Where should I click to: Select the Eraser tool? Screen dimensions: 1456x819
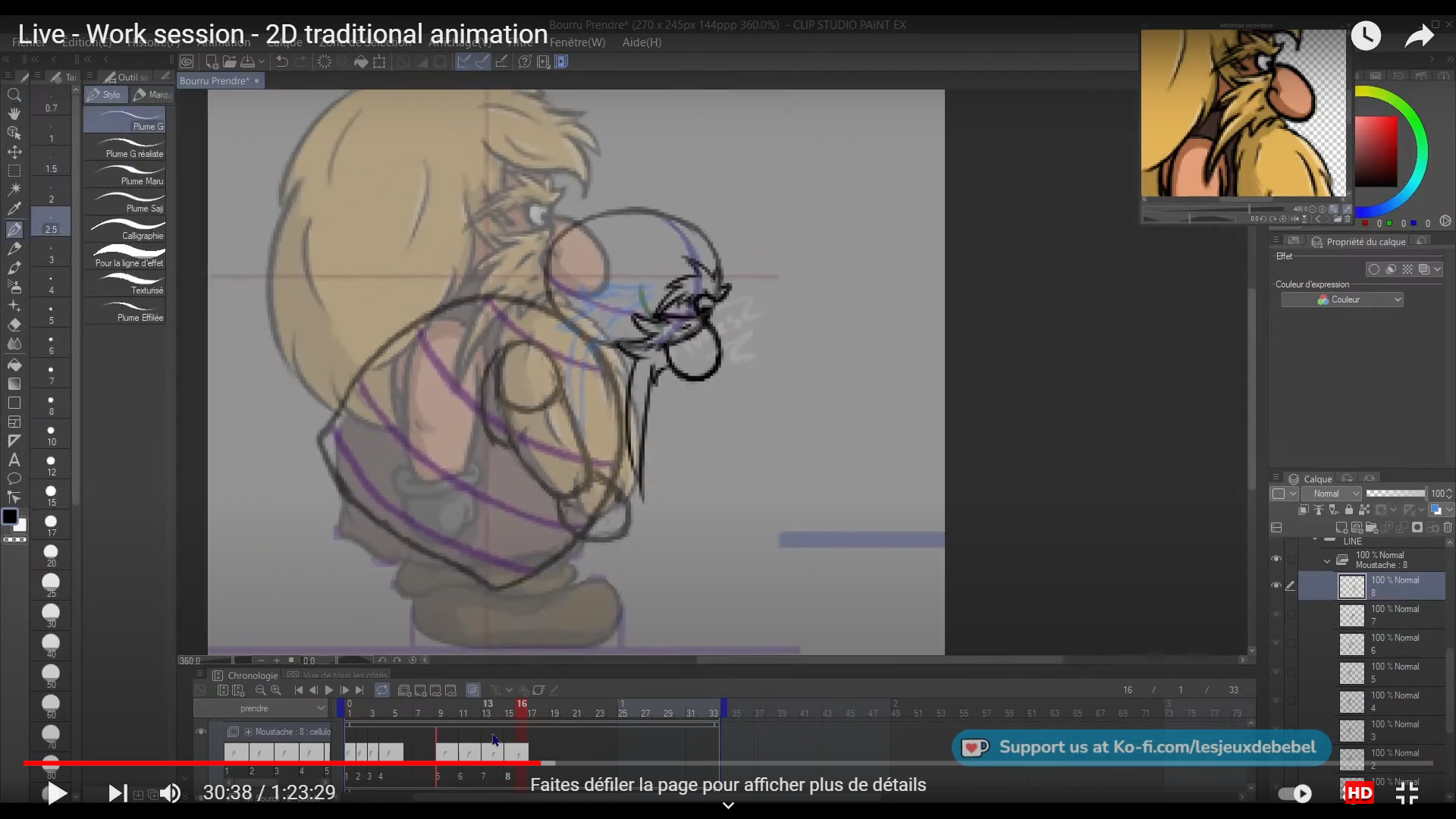tap(14, 325)
